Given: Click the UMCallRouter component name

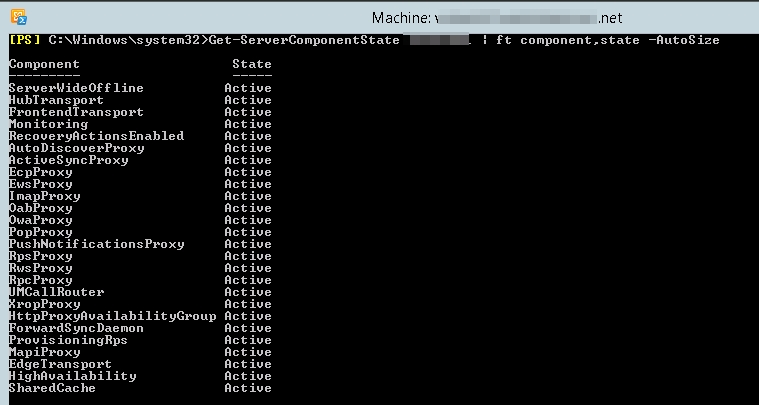Looking at the screenshot, I should pyautogui.click(x=56, y=292).
